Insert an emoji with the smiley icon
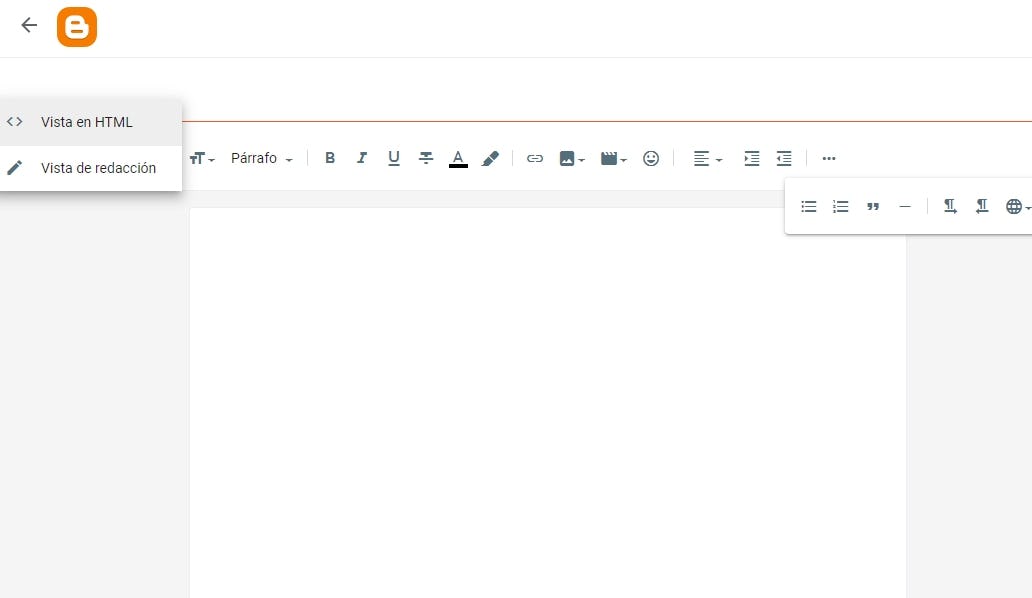 (651, 158)
